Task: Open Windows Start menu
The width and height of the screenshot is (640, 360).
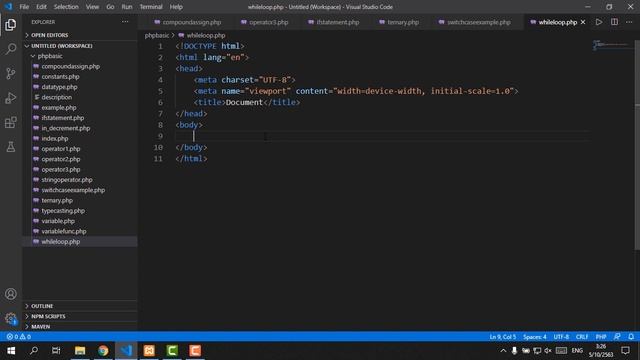Action: (x=11, y=351)
